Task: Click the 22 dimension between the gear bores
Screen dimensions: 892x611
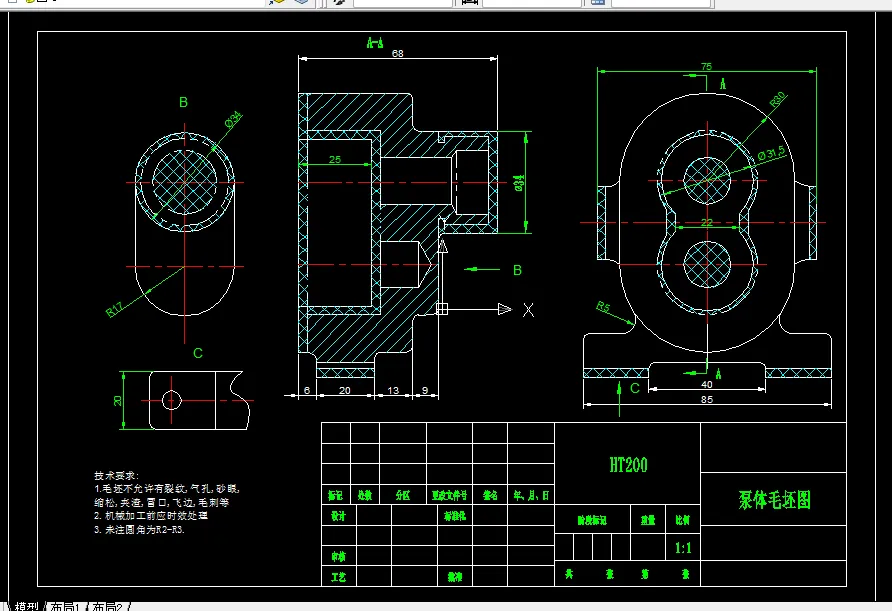Action: [x=706, y=222]
